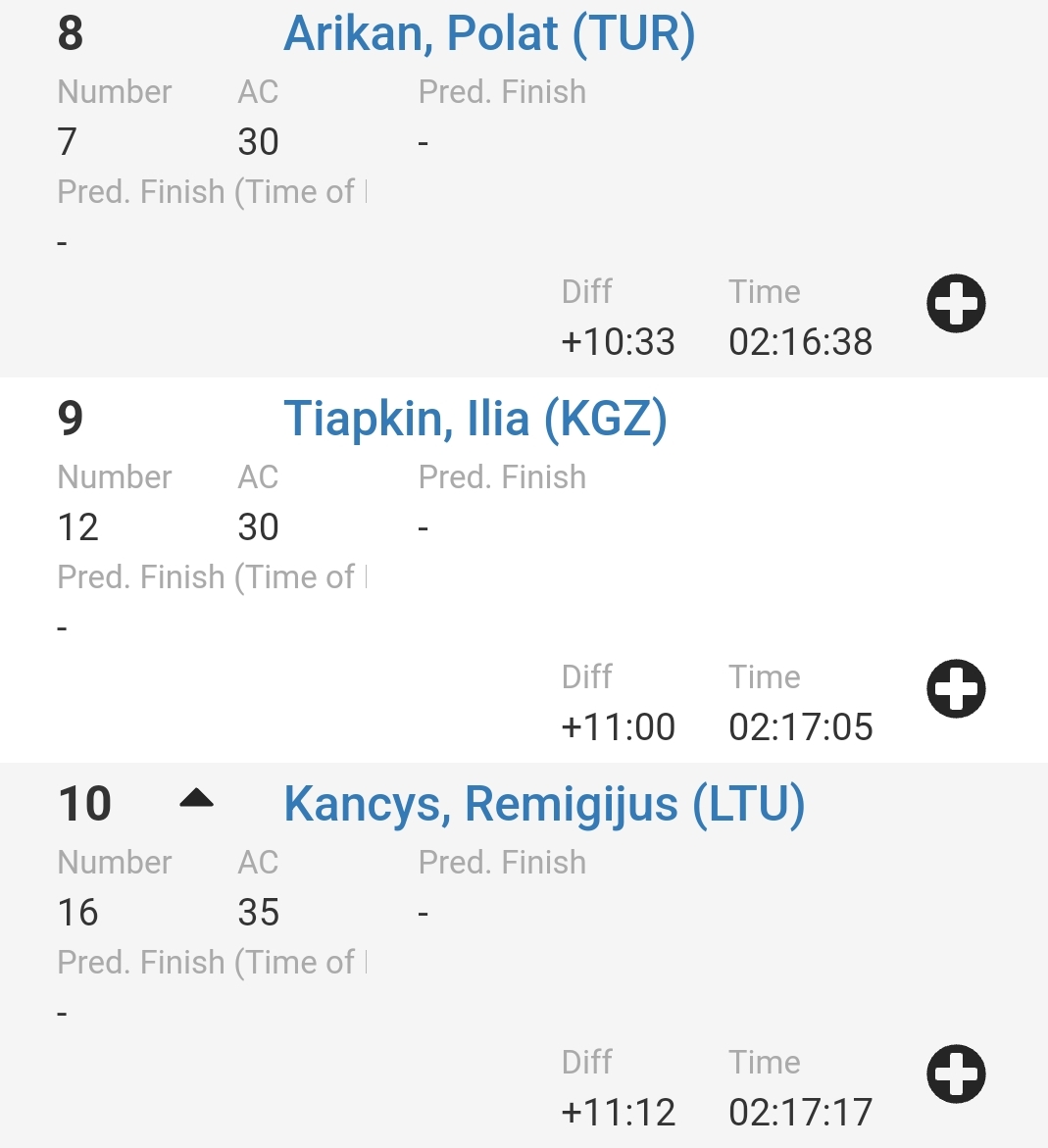The height and width of the screenshot is (1148, 1048).
Task: Select the +11:00 time difference
Action: tap(618, 727)
